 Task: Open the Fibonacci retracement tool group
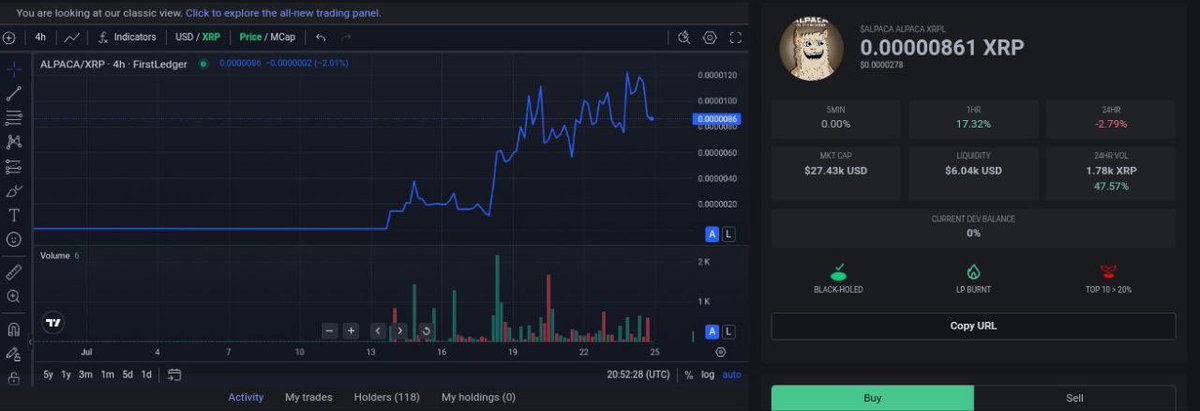pyautogui.click(x=14, y=118)
